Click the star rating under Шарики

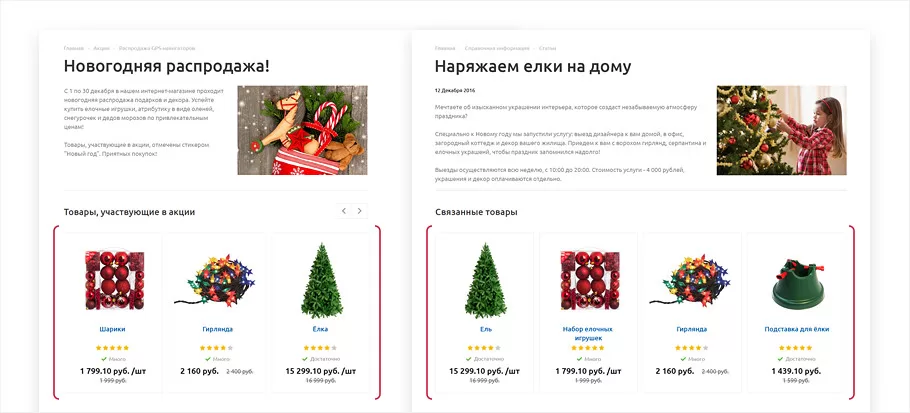point(112,348)
